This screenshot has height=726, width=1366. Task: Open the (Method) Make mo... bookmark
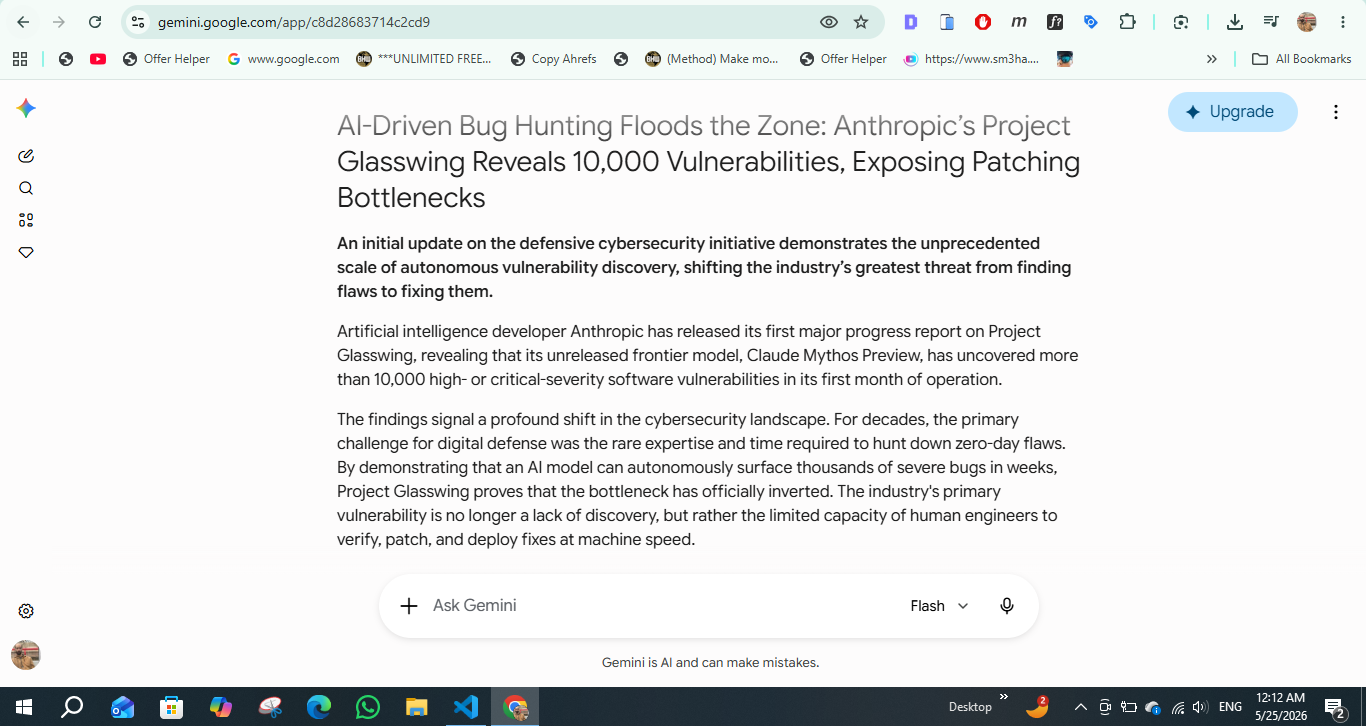pos(712,59)
